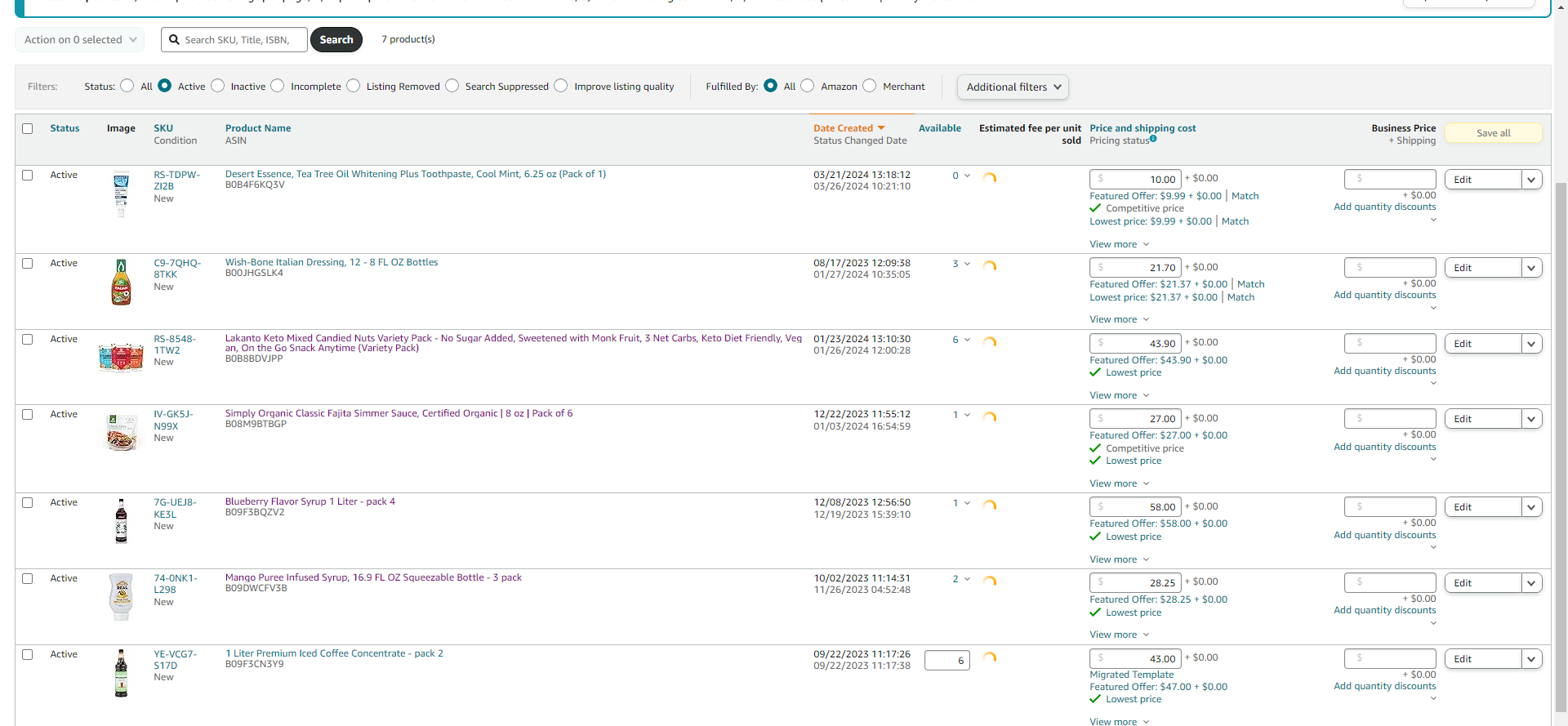Select the Search Suppressed filter
Image resolution: width=1568 pixels, height=726 pixels.
[x=452, y=86]
